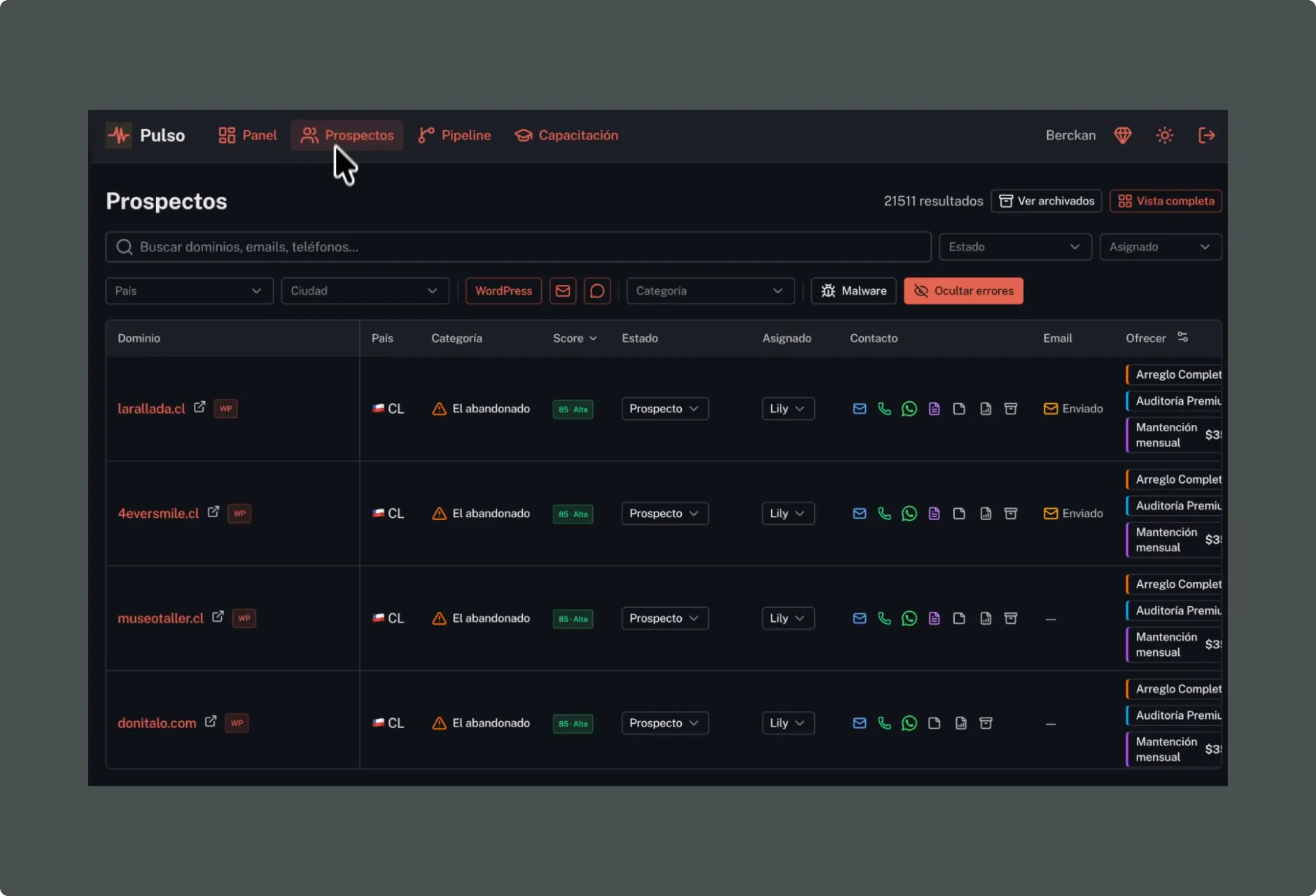Screen dimensions: 1316x896
Task: Open external link icon beside larallada.cl
Action: coord(199,407)
